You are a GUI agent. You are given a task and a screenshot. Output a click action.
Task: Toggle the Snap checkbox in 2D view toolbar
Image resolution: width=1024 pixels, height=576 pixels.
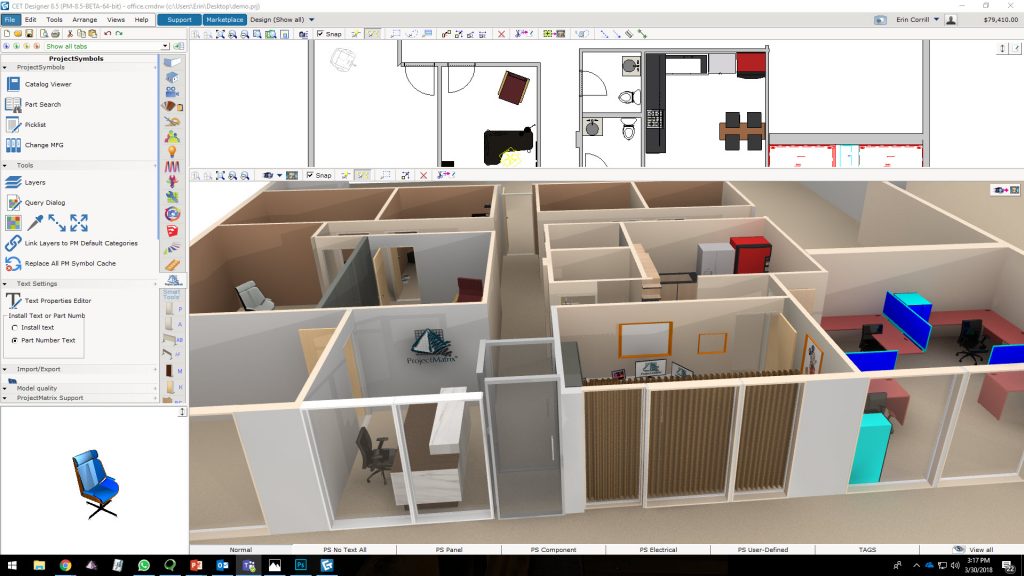point(320,34)
